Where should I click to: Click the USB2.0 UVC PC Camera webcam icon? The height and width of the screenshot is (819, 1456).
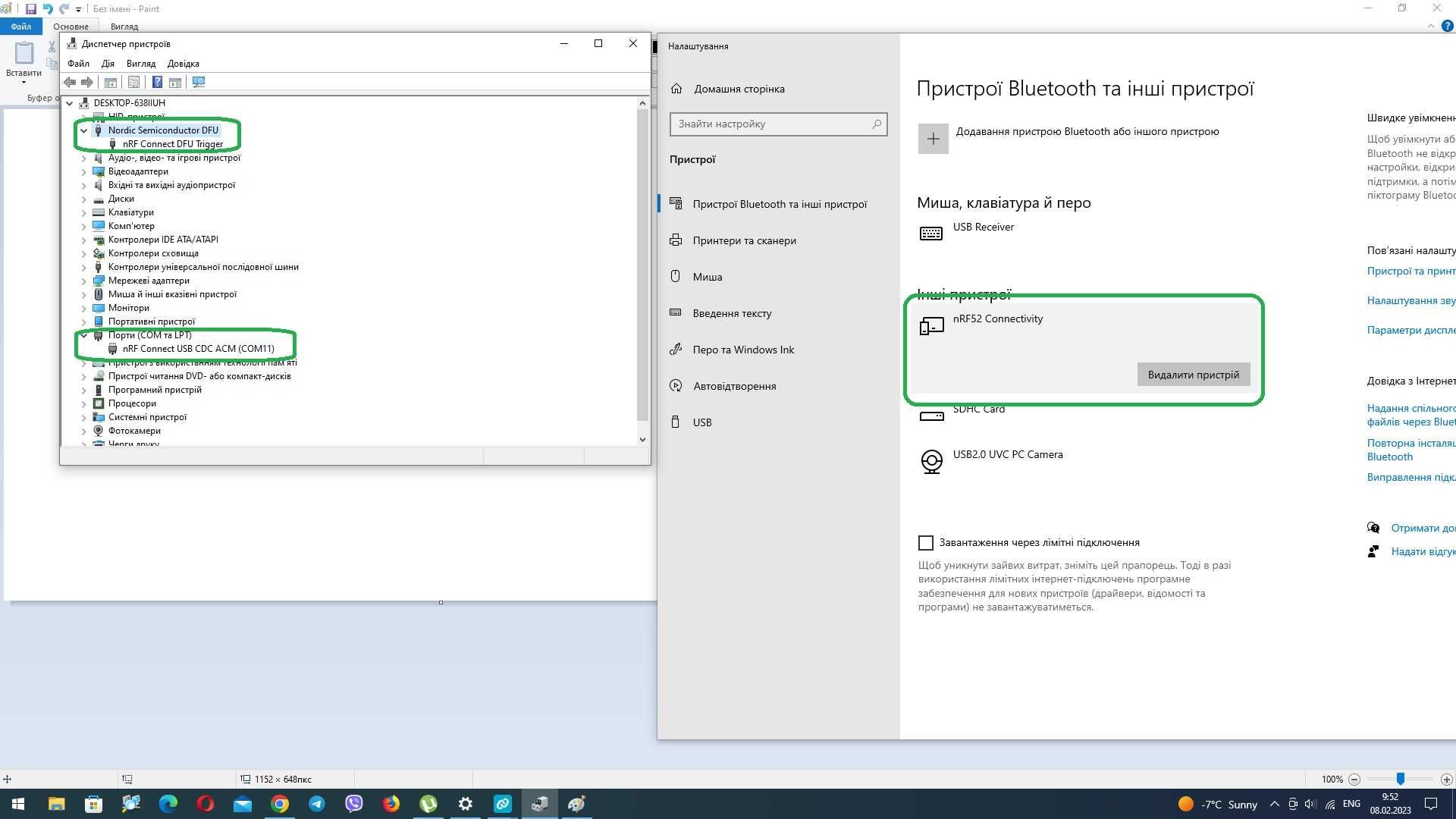931,461
